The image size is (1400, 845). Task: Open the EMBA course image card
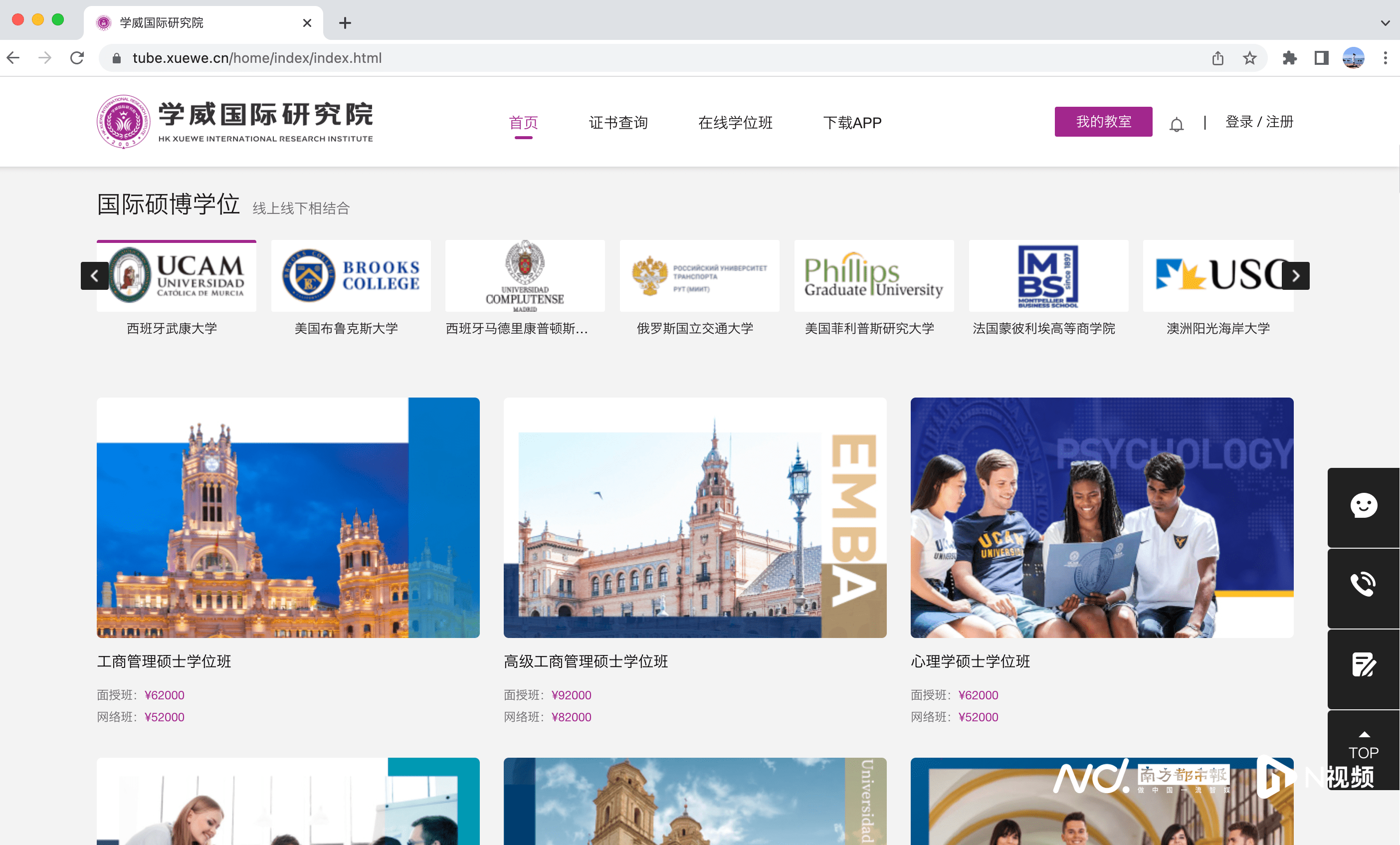tap(694, 518)
